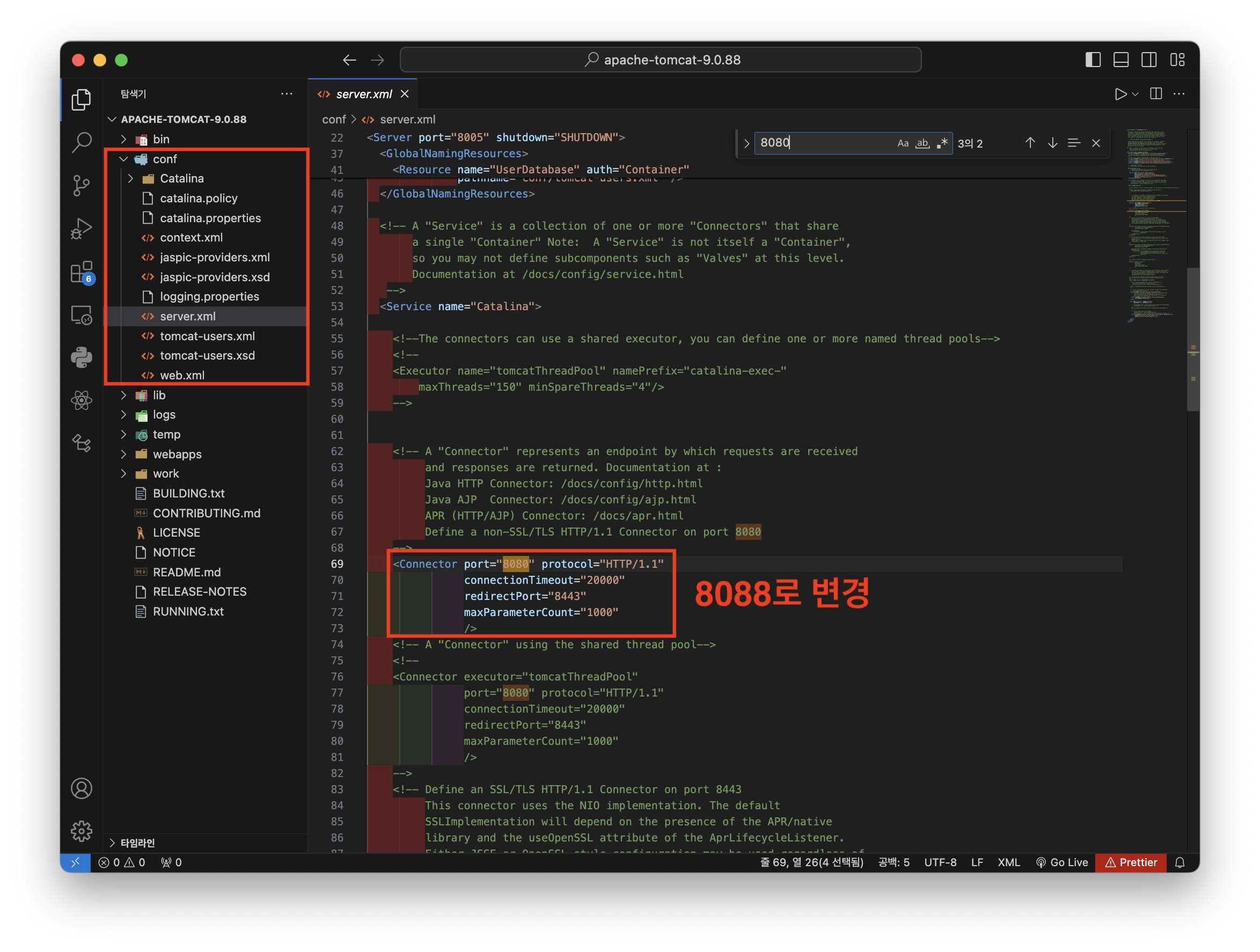Expand the Timeline section
1260x952 pixels.
point(137,843)
